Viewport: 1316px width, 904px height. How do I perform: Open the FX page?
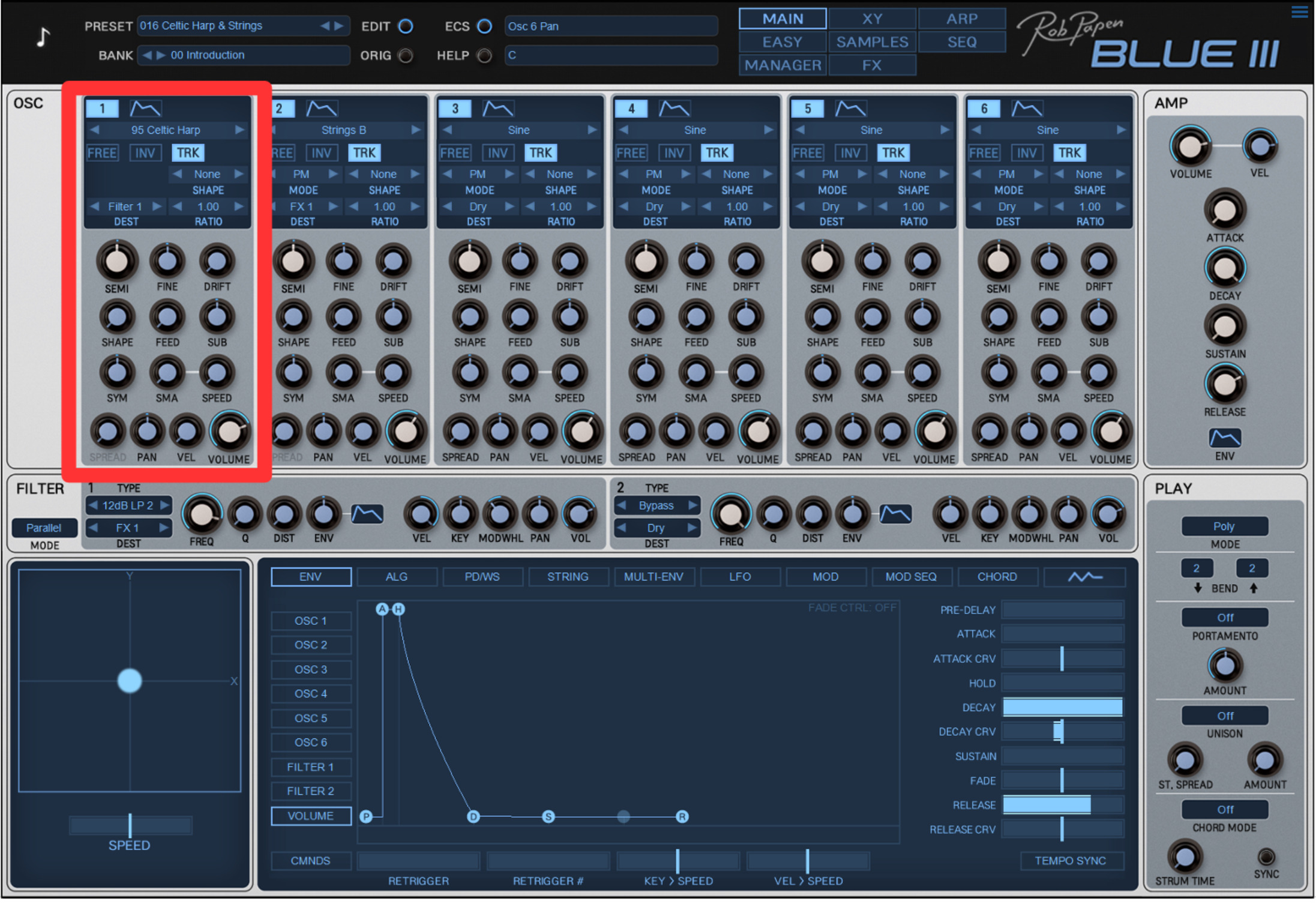coord(872,65)
